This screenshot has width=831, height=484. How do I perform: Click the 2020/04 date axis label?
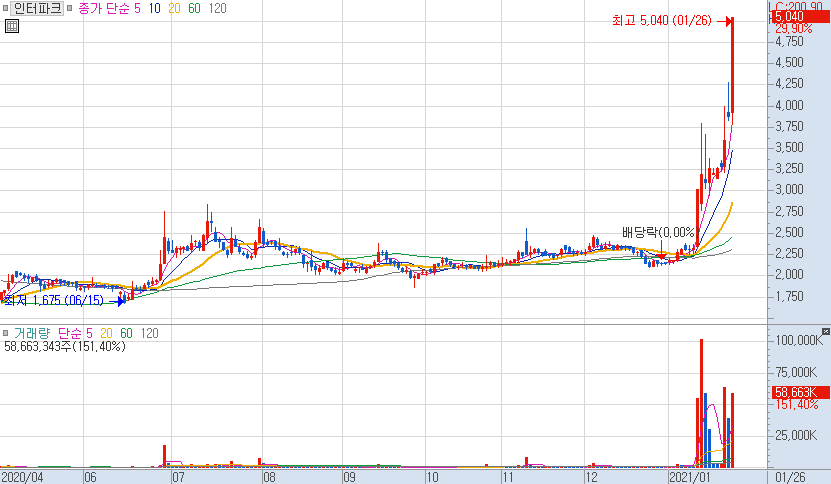click(x=23, y=477)
